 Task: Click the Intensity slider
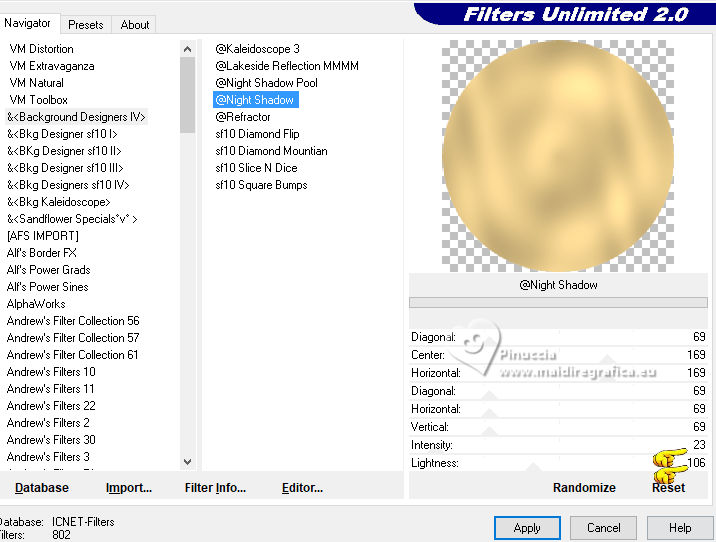point(558,445)
